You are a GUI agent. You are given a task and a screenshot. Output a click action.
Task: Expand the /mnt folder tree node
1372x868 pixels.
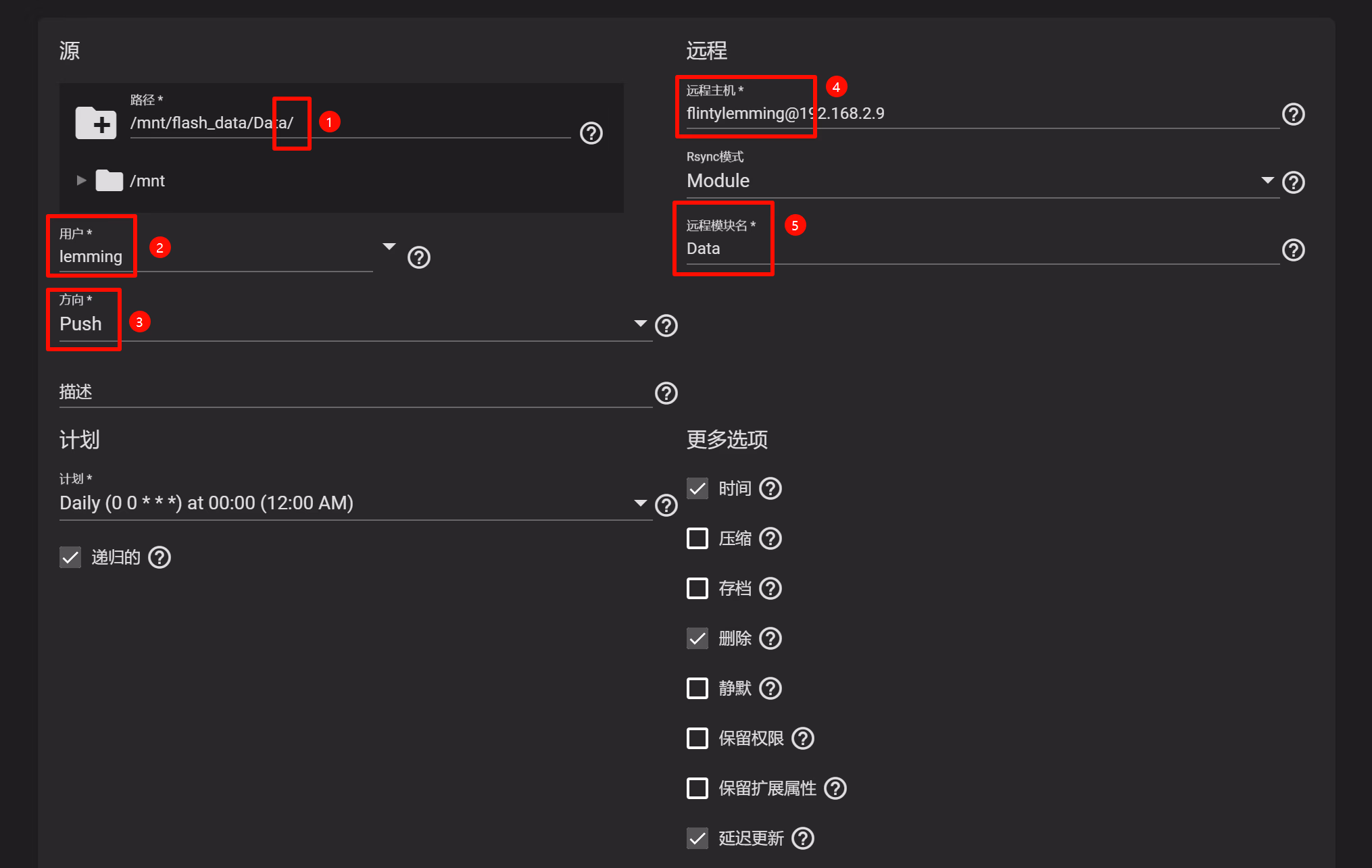click(81, 180)
